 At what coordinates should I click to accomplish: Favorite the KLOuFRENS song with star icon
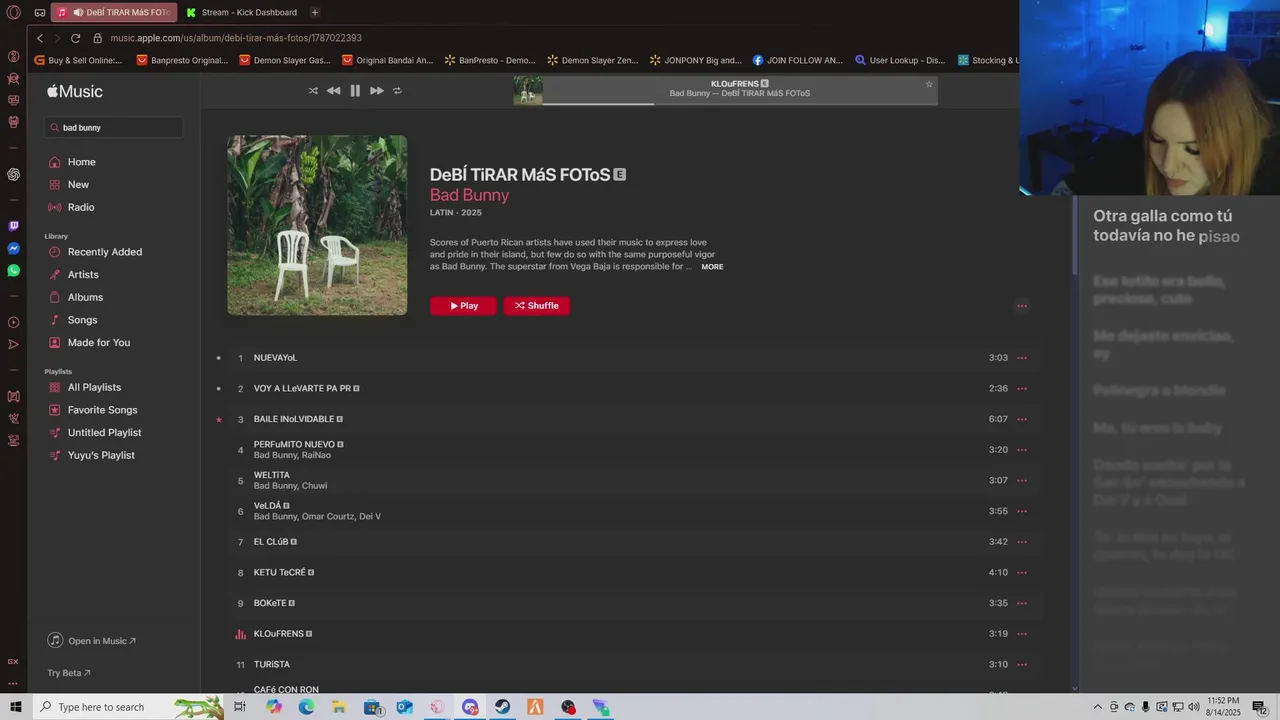tap(929, 84)
